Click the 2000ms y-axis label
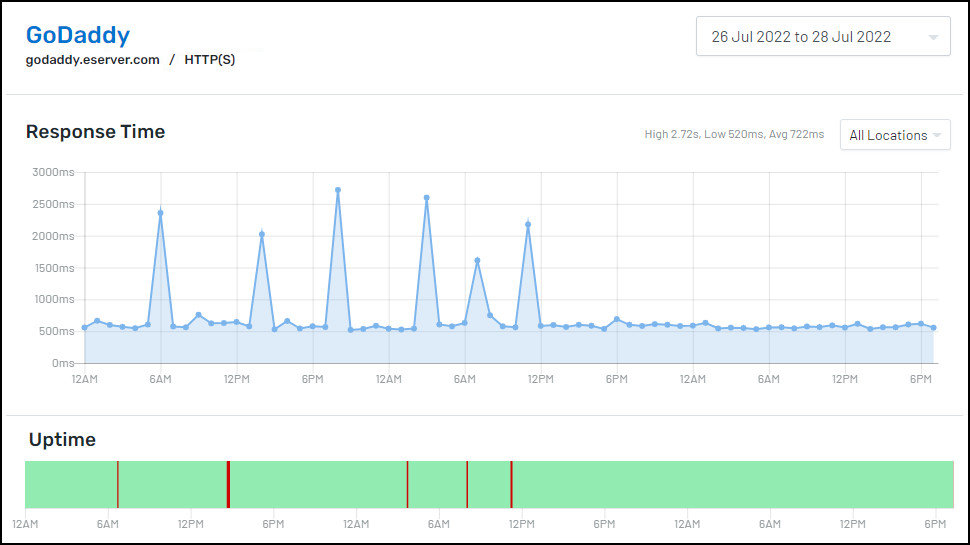Viewport: 970px width, 545px height. pos(53,236)
